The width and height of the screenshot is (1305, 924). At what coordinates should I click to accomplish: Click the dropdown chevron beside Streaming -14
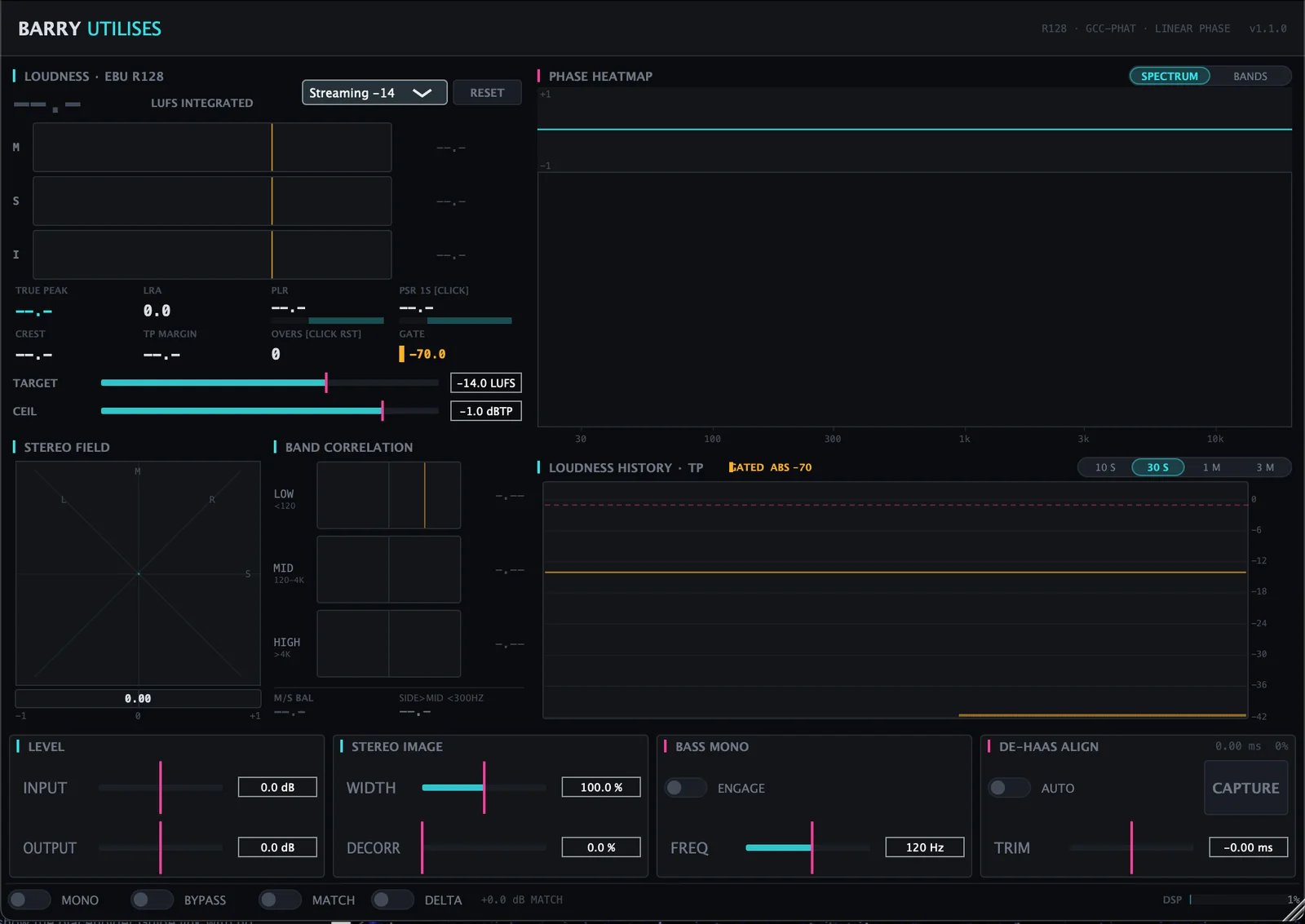[422, 93]
